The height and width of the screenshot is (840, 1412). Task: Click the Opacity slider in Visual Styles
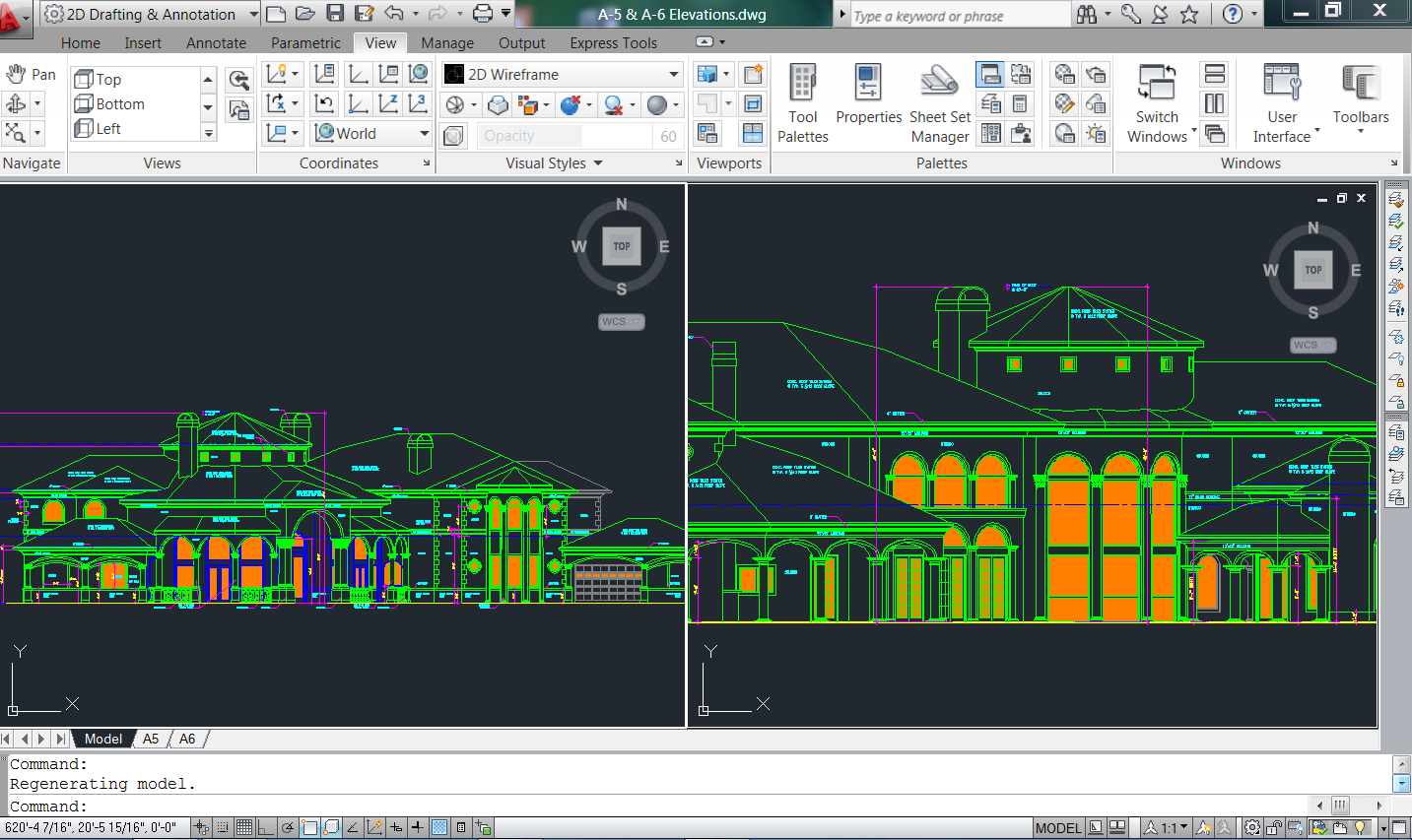point(532,136)
